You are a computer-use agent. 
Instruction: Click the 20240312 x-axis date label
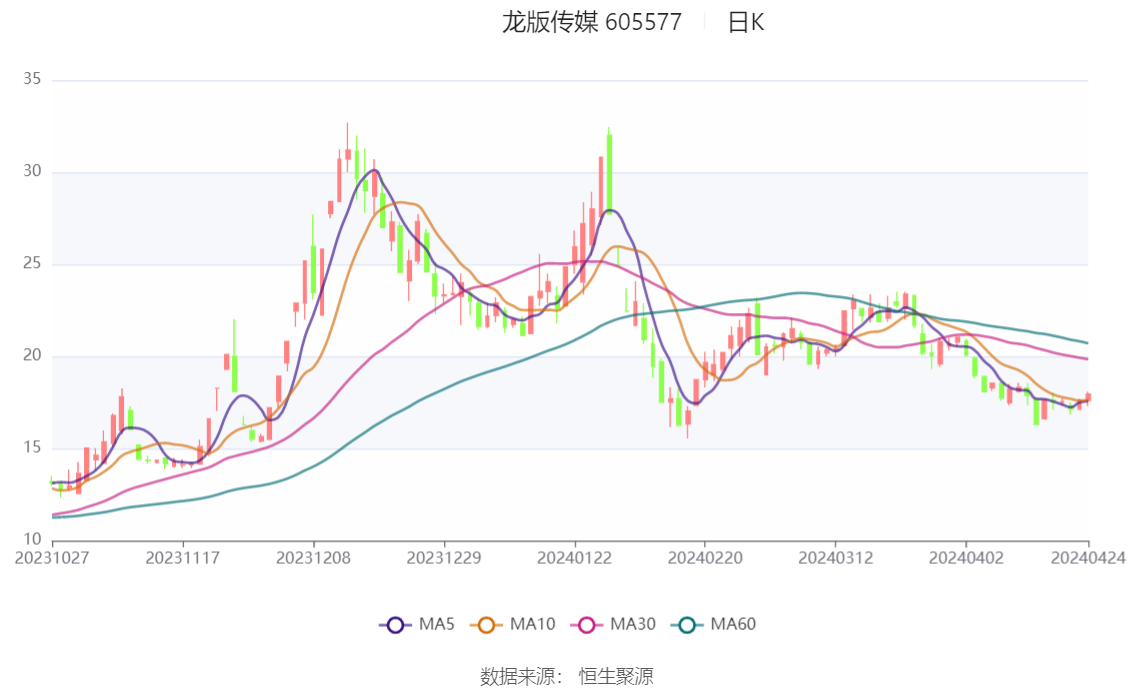[x=835, y=558]
